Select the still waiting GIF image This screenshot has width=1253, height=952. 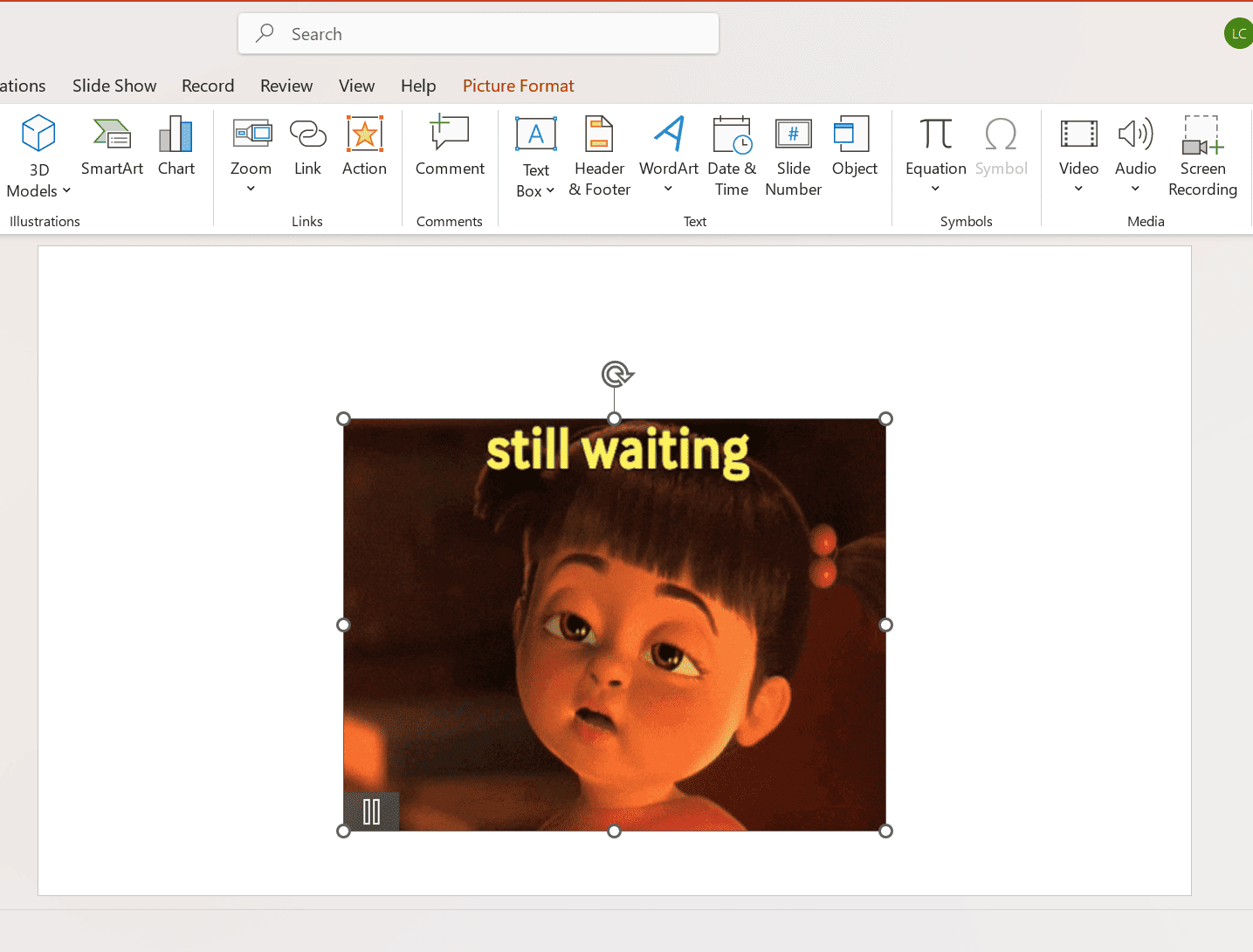tap(615, 624)
